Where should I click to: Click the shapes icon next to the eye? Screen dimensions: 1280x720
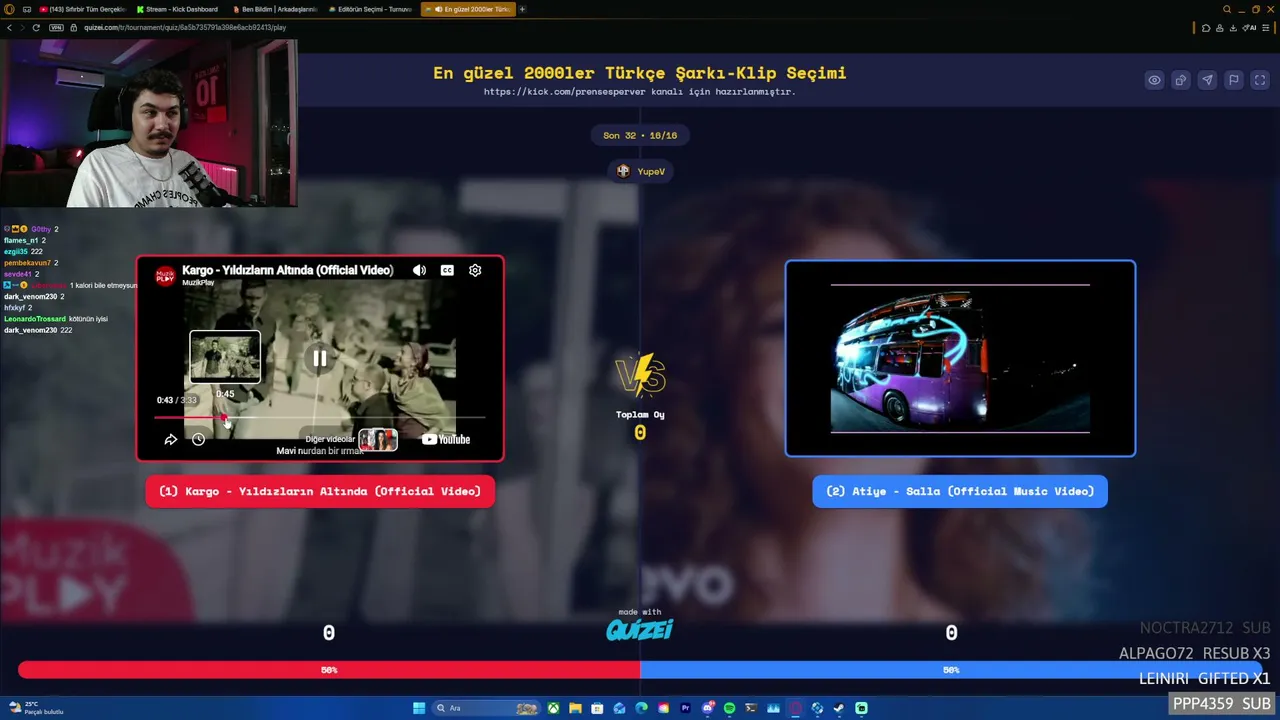(x=1181, y=80)
